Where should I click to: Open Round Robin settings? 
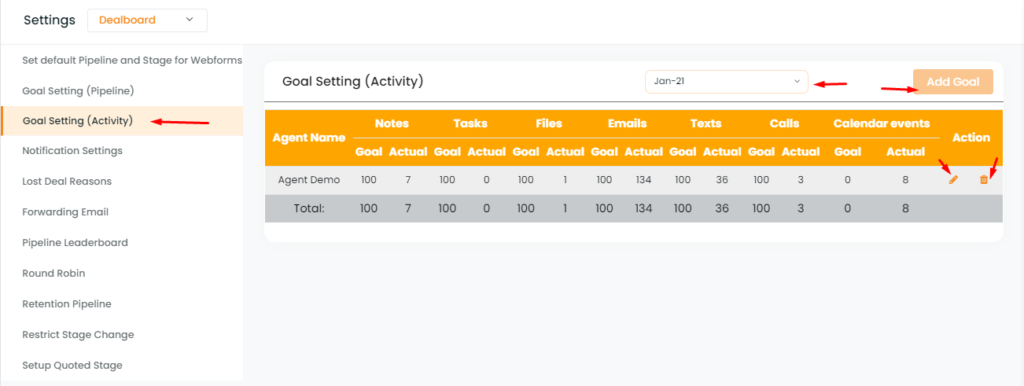tap(54, 273)
